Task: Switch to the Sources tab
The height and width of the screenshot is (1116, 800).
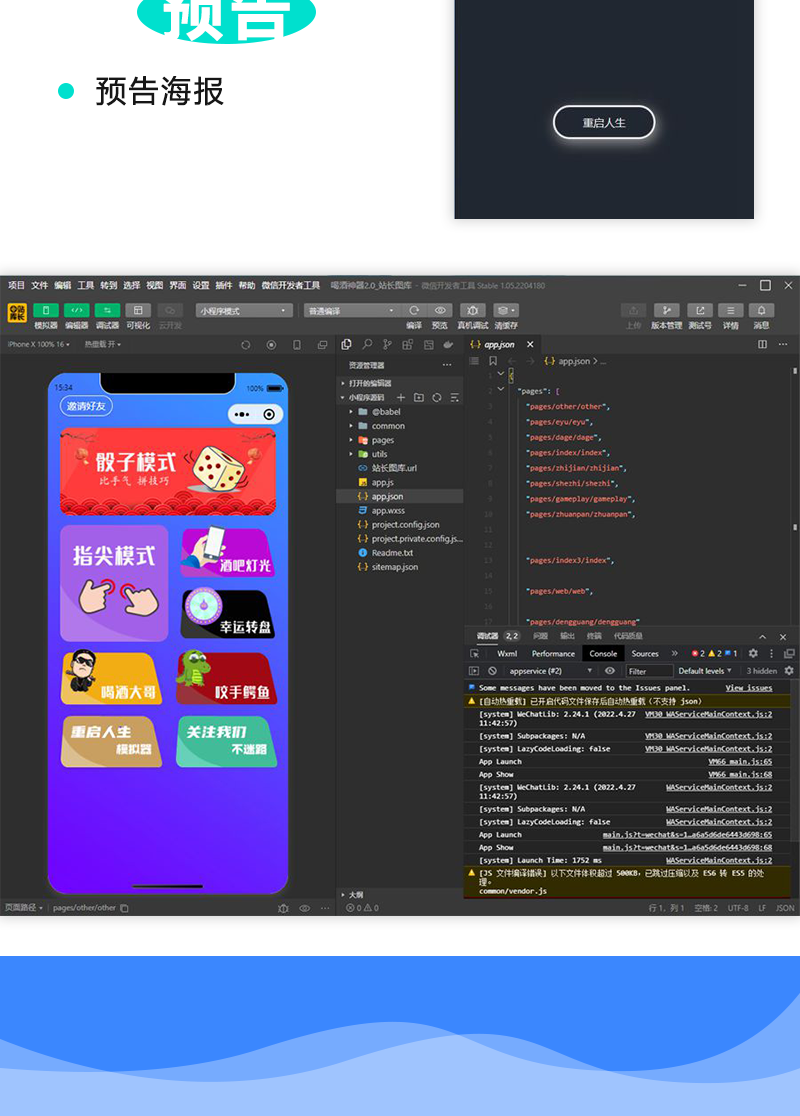Action: pyautogui.click(x=645, y=653)
